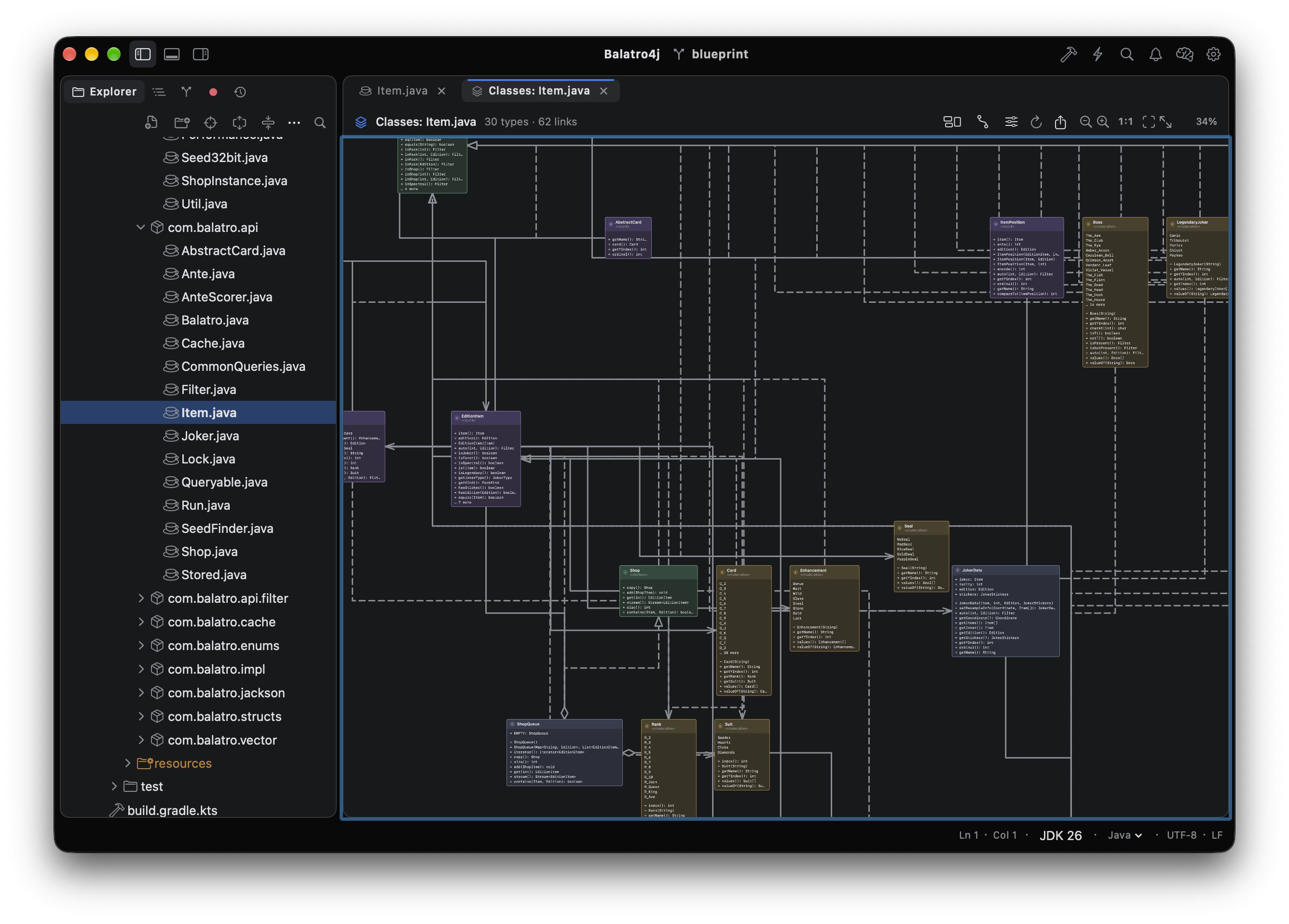Expand the com.balatro.cache package
The height and width of the screenshot is (924, 1289).
140,622
